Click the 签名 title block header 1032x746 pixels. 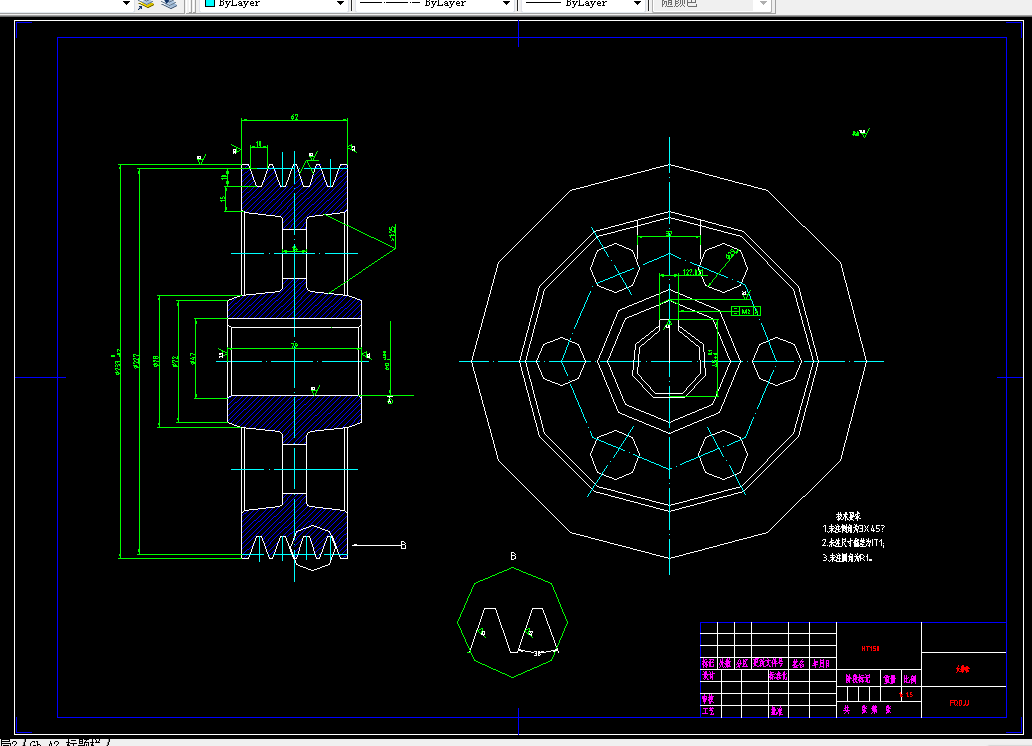coord(798,664)
